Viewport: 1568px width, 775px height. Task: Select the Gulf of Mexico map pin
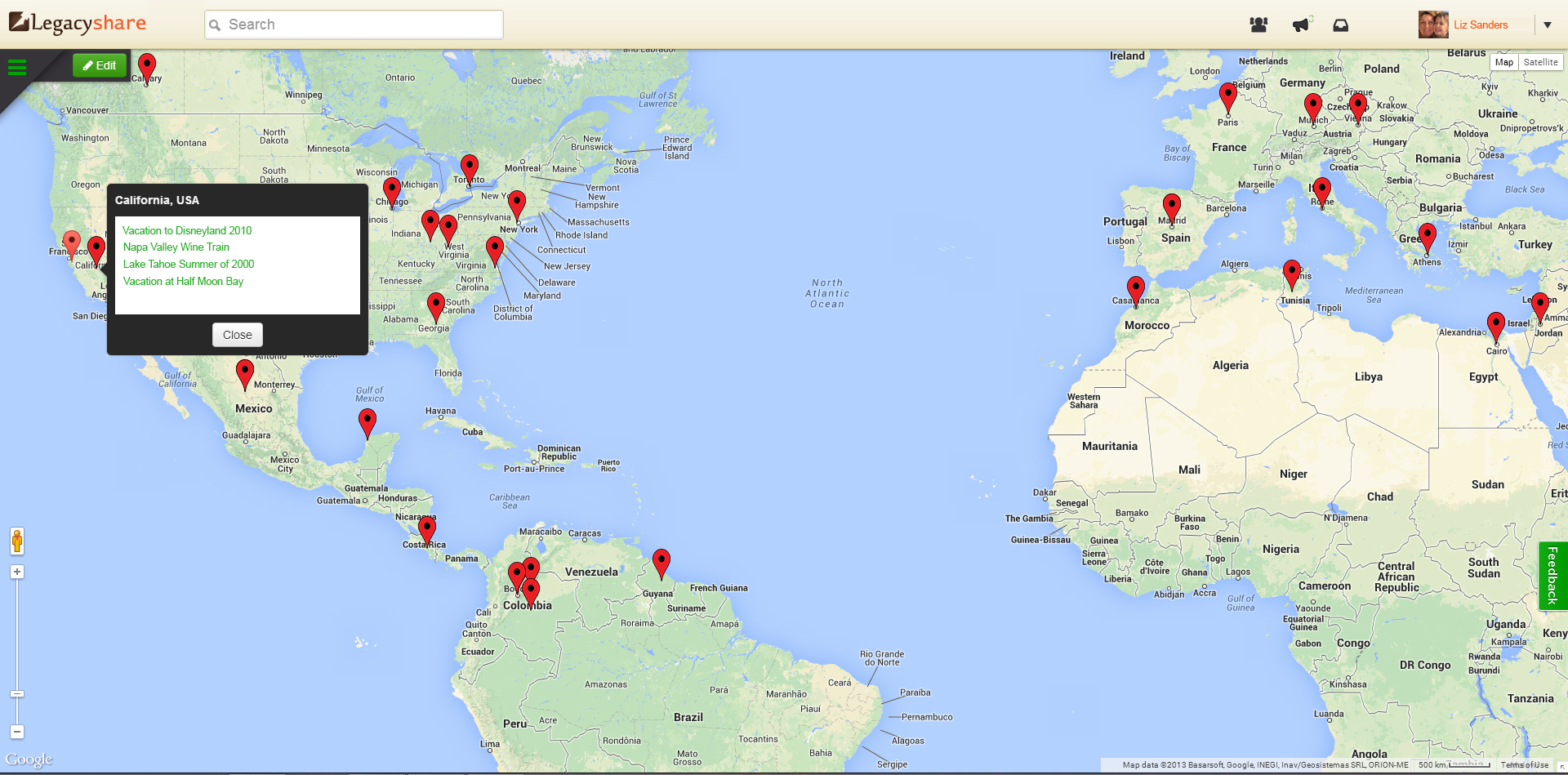click(x=367, y=423)
